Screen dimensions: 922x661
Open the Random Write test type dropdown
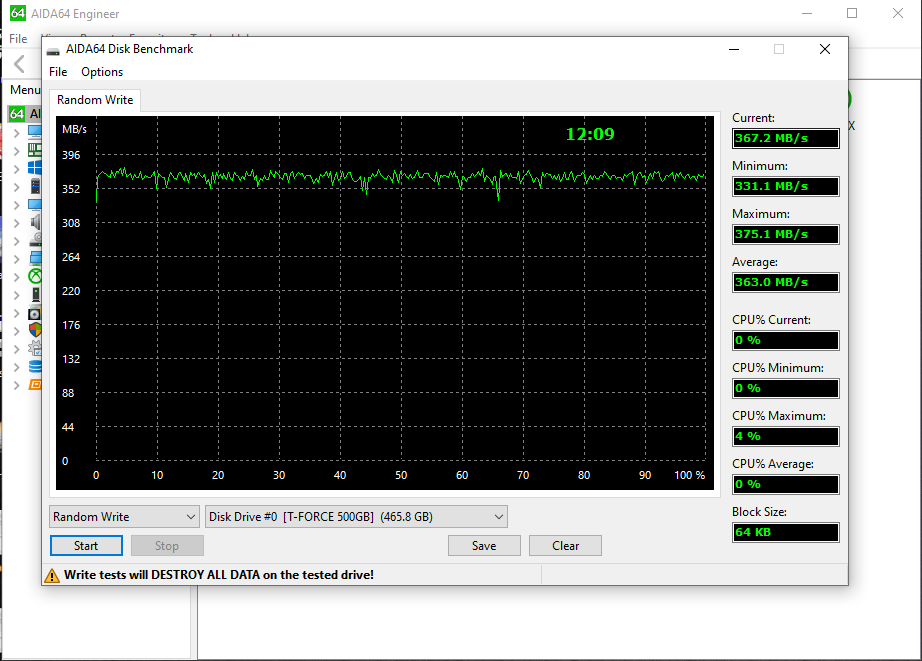[124, 517]
